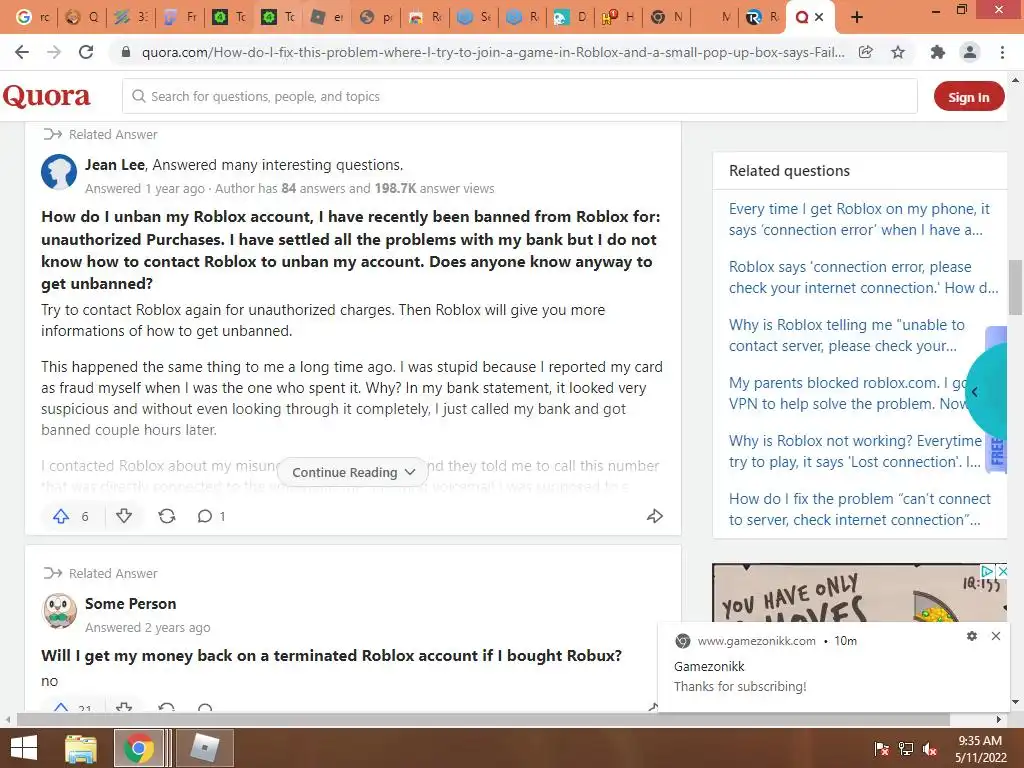Open the Chrome profile avatar
The image size is (1024, 768).
[970, 52]
